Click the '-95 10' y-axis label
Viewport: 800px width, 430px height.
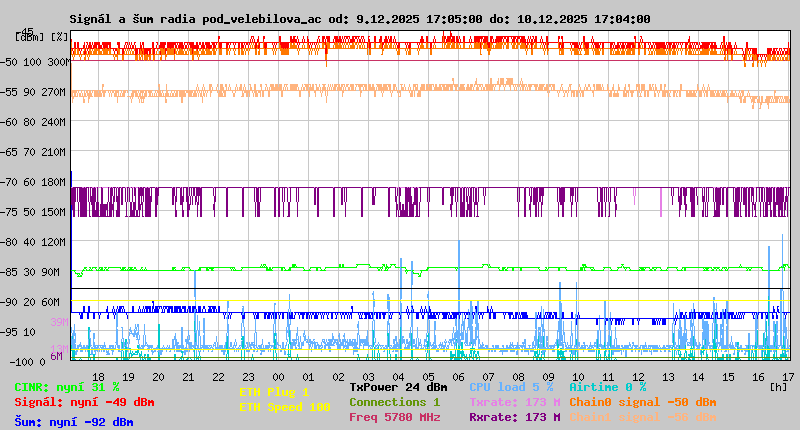pos(18,332)
